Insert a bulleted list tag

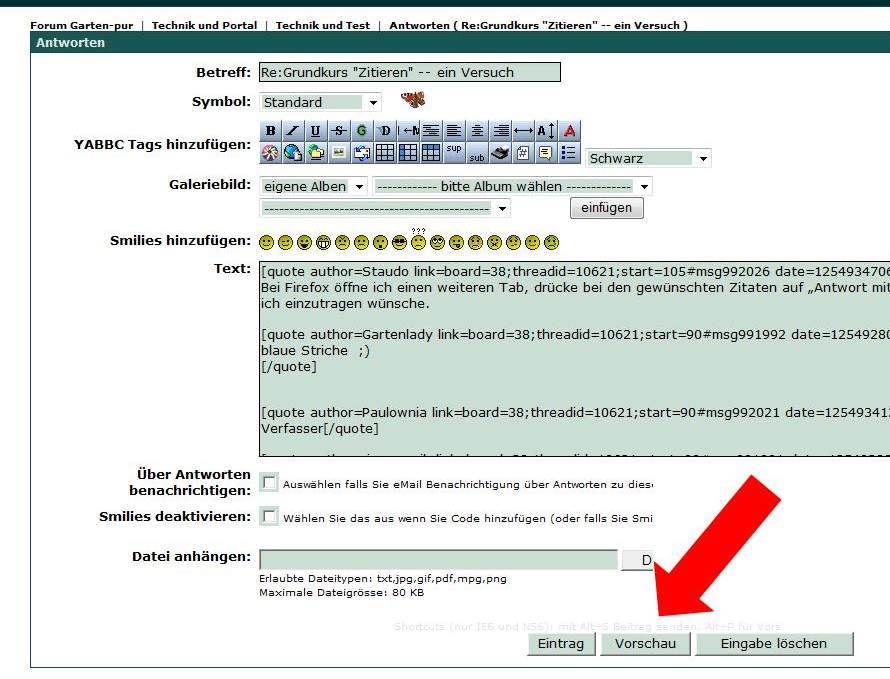click(569, 153)
